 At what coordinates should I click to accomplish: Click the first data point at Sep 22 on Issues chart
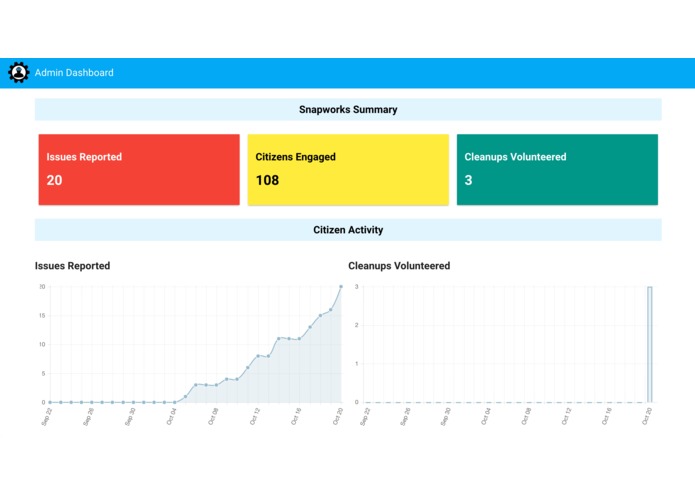point(50,402)
